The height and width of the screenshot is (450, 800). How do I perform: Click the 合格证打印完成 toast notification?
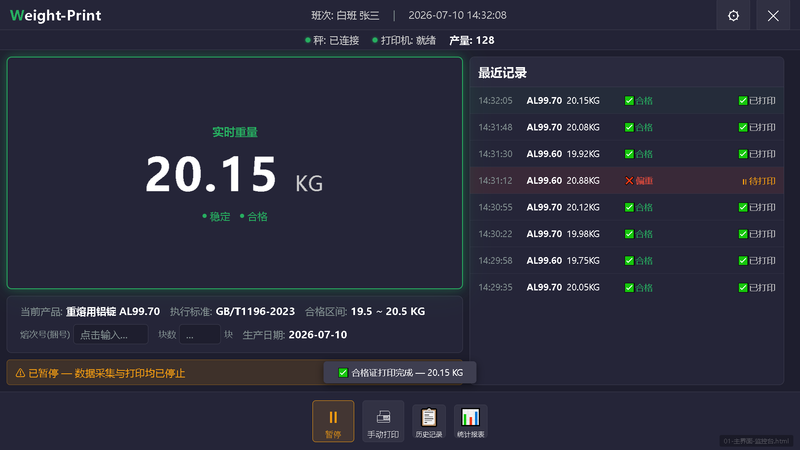[400, 372]
